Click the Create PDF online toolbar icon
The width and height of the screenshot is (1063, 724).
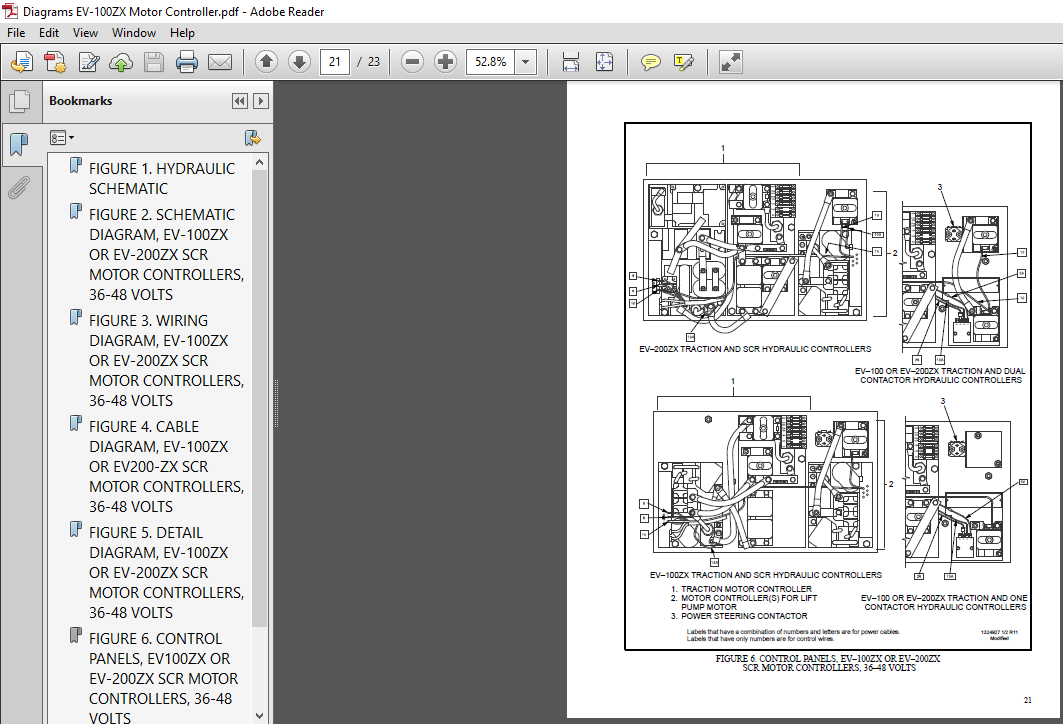coord(22,62)
